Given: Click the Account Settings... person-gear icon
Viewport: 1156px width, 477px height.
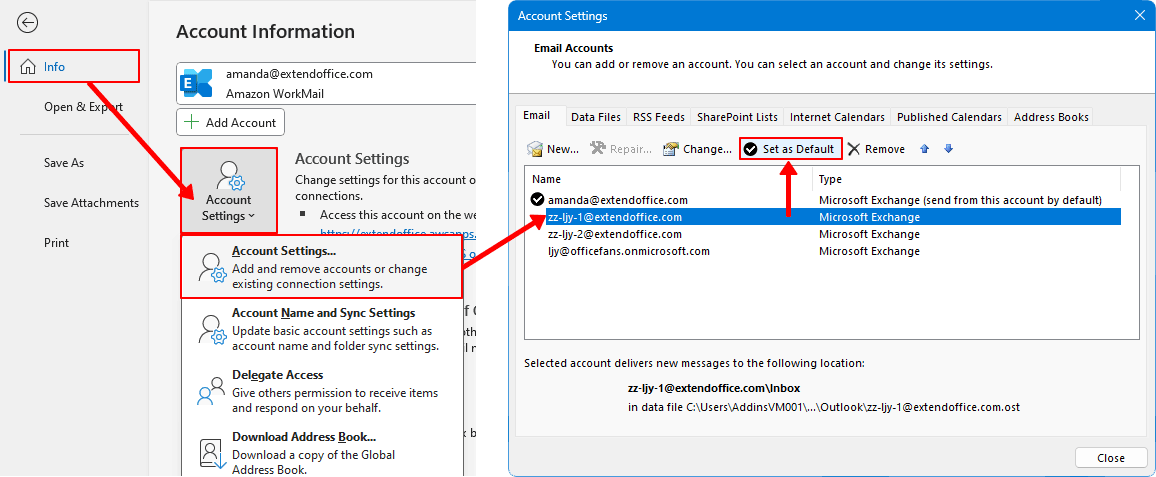Looking at the screenshot, I should [x=212, y=268].
